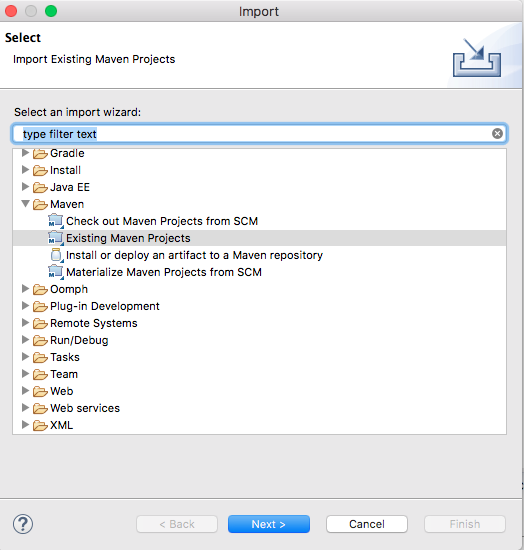Click the artifact jar icon for Install or deploy
This screenshot has height=550, width=524.
56,255
